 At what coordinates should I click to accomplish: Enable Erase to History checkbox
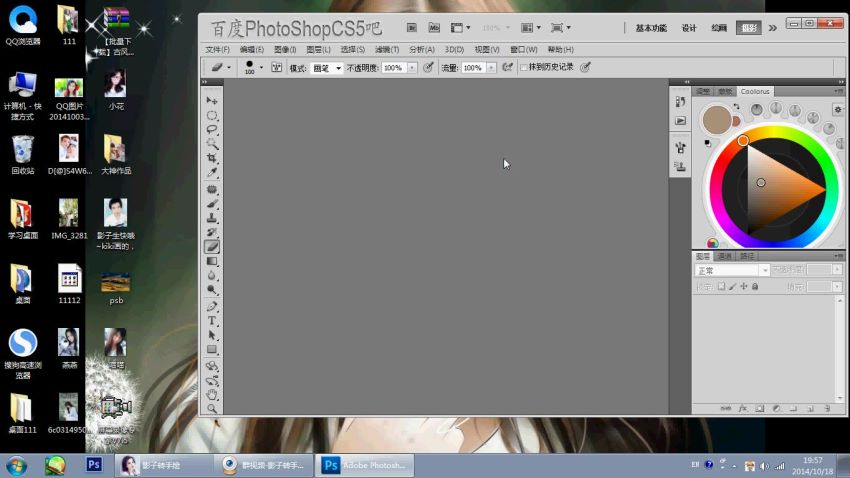coord(524,68)
